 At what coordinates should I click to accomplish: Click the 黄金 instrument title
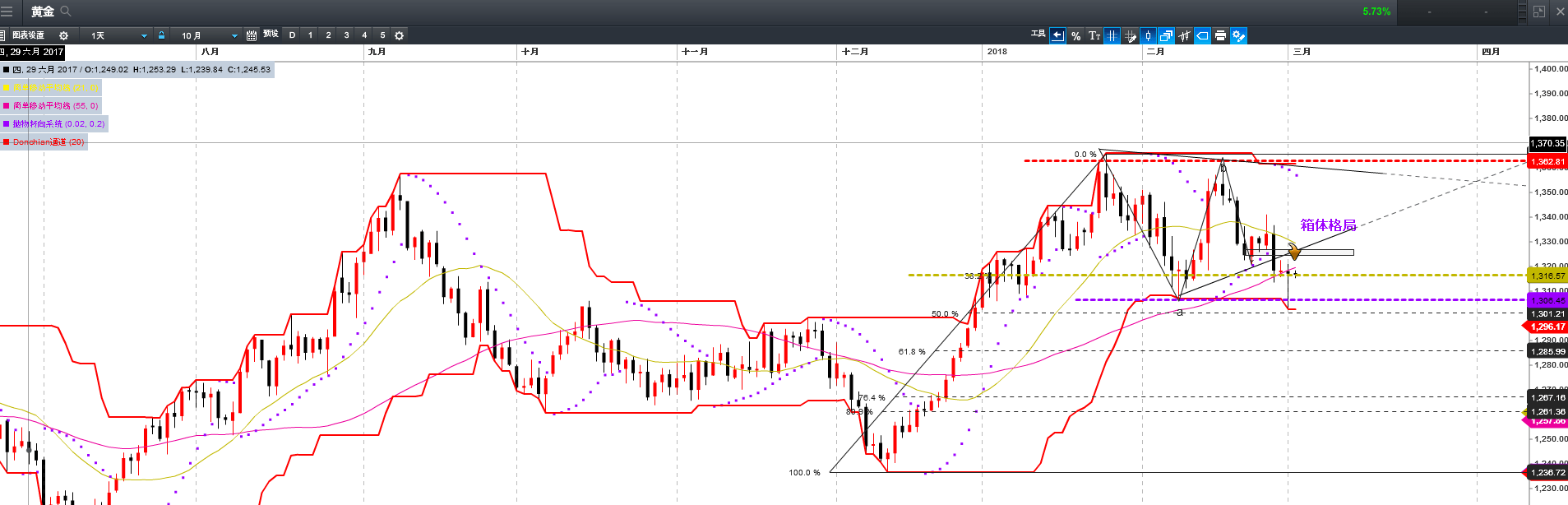click(x=43, y=12)
